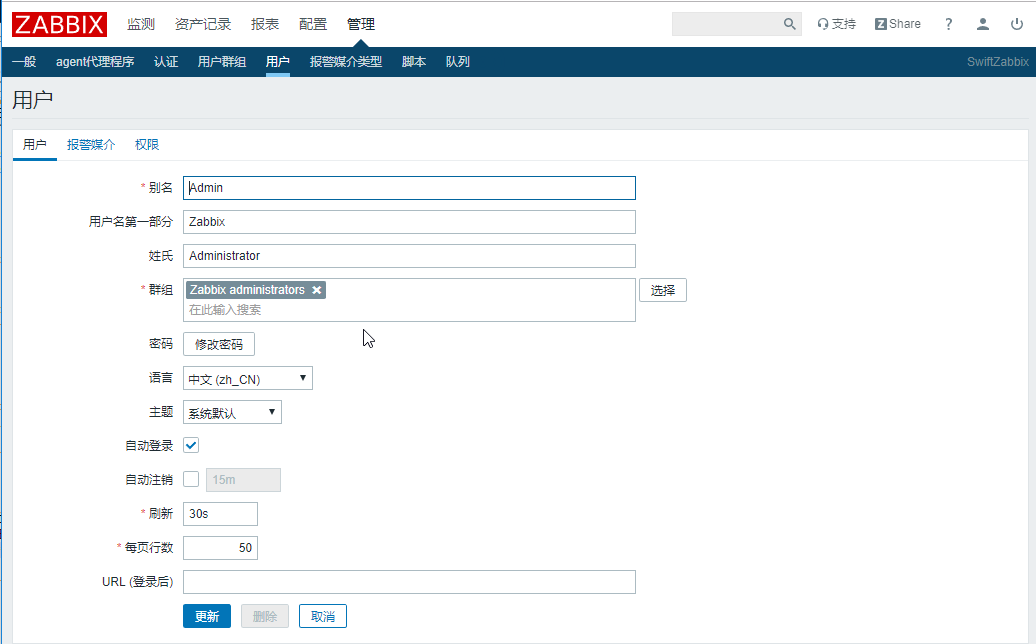Click the search magnifier icon

click(x=790, y=24)
